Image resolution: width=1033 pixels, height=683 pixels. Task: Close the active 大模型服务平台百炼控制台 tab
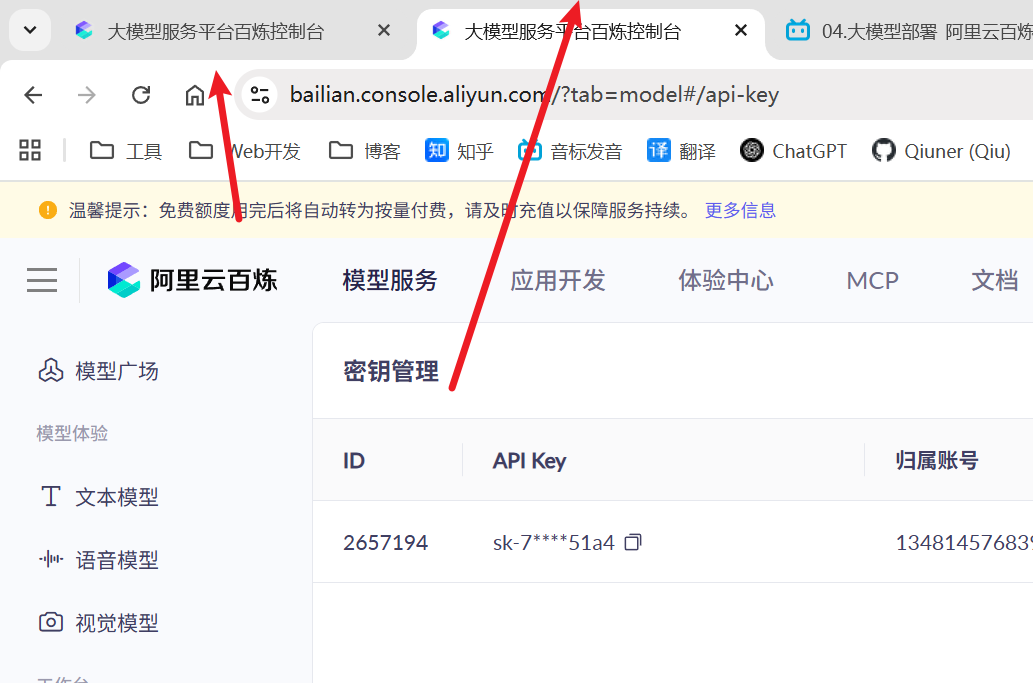(x=740, y=30)
